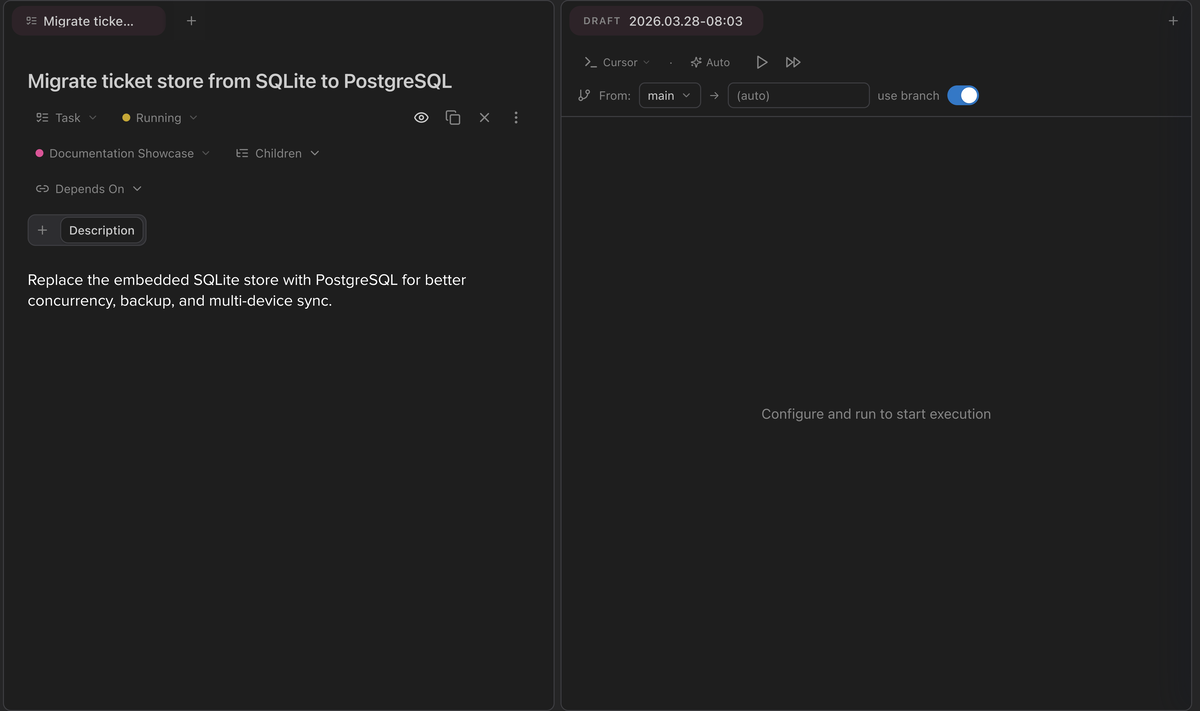Close the ticket with the X icon
The image size is (1200, 711).
point(484,118)
